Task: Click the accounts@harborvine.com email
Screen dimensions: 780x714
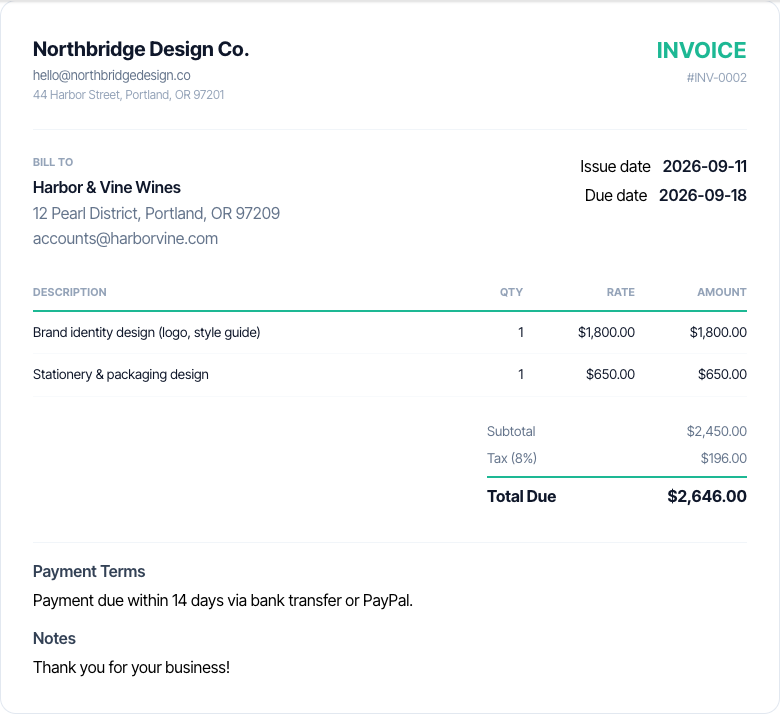Action: (x=125, y=239)
